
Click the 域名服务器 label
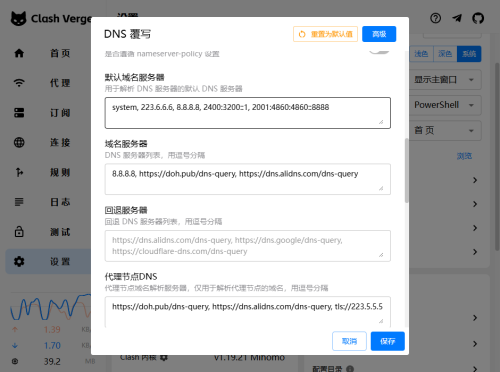[126, 144]
